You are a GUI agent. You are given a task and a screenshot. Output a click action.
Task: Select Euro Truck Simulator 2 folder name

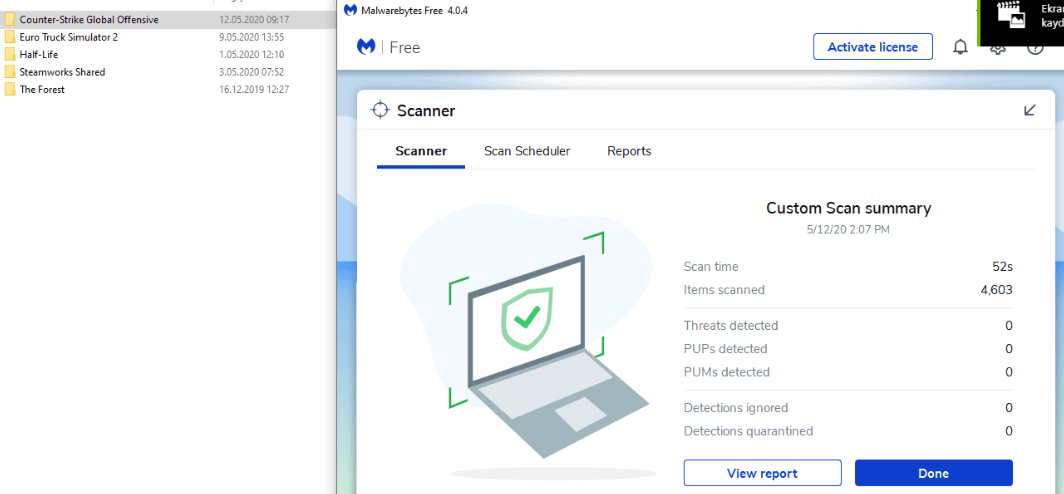point(69,37)
